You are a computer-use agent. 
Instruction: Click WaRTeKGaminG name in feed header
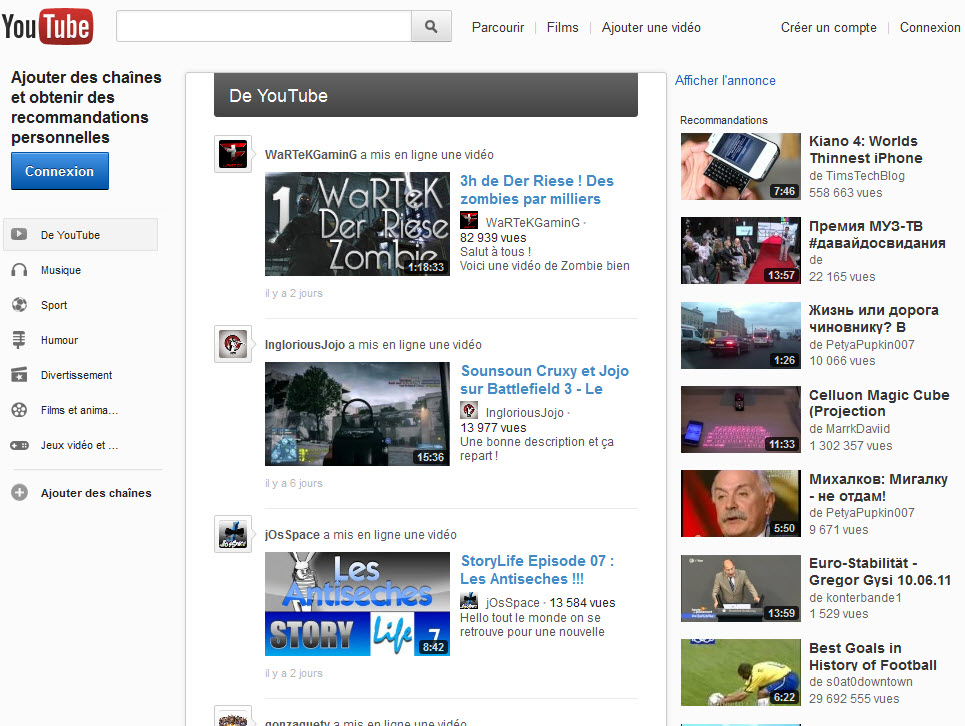coord(311,154)
